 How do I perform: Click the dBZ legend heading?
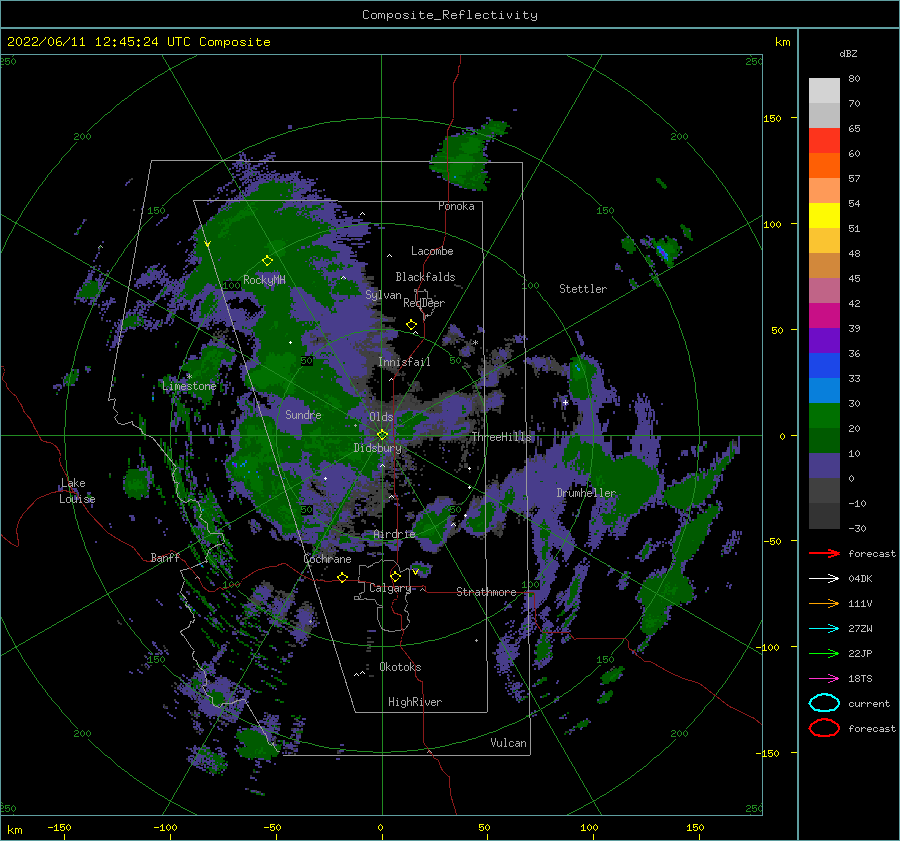point(848,53)
